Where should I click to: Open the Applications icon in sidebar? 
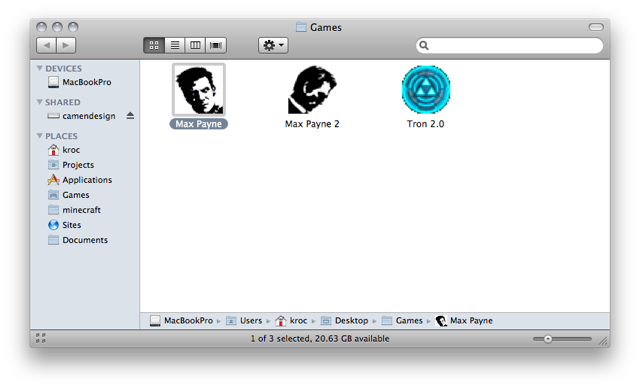point(53,180)
